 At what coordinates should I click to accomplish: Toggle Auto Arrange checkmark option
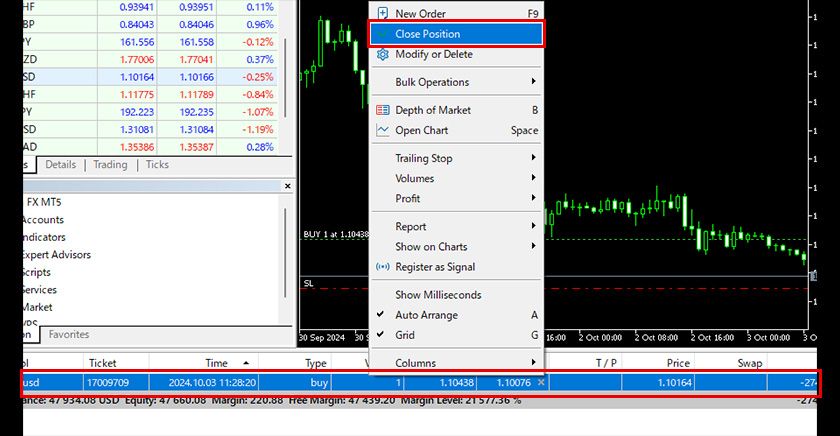pyautogui.click(x=426, y=315)
